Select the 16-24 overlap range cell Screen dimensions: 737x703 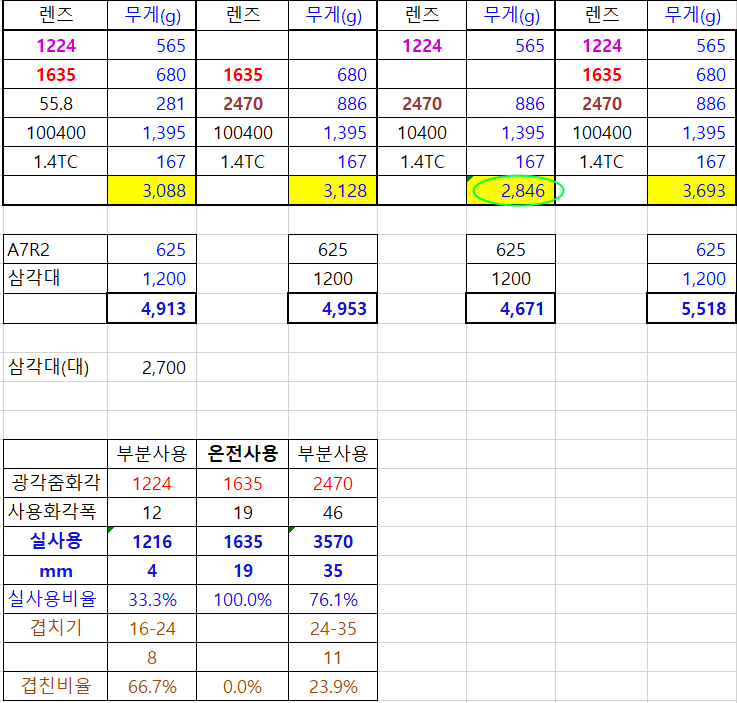[x=152, y=629]
